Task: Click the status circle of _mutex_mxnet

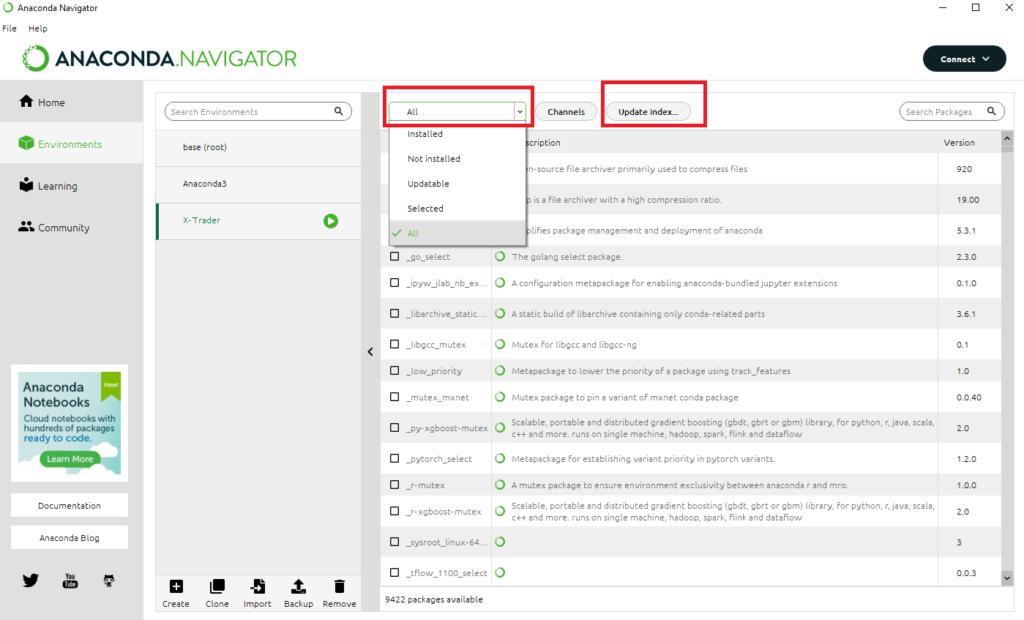Action: click(500, 397)
